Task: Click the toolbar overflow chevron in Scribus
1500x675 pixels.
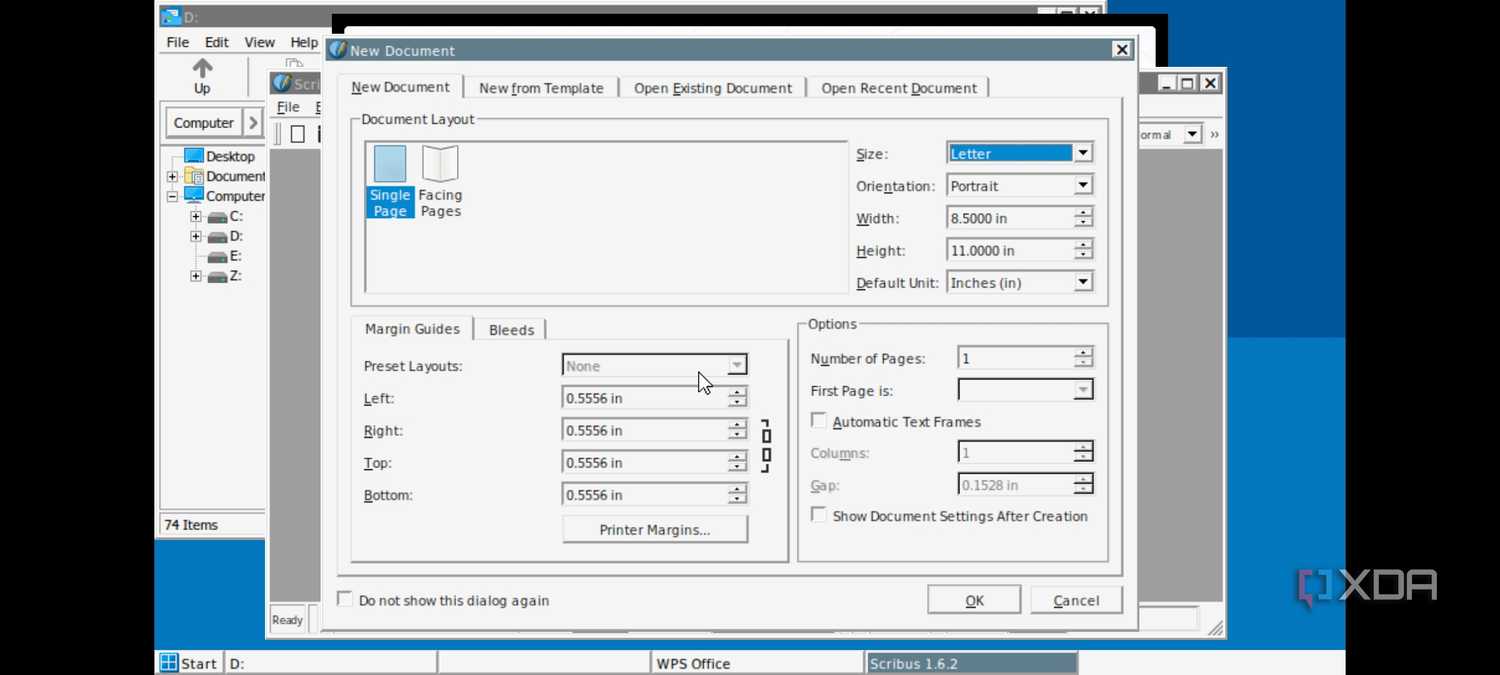Action: pyautogui.click(x=1214, y=134)
